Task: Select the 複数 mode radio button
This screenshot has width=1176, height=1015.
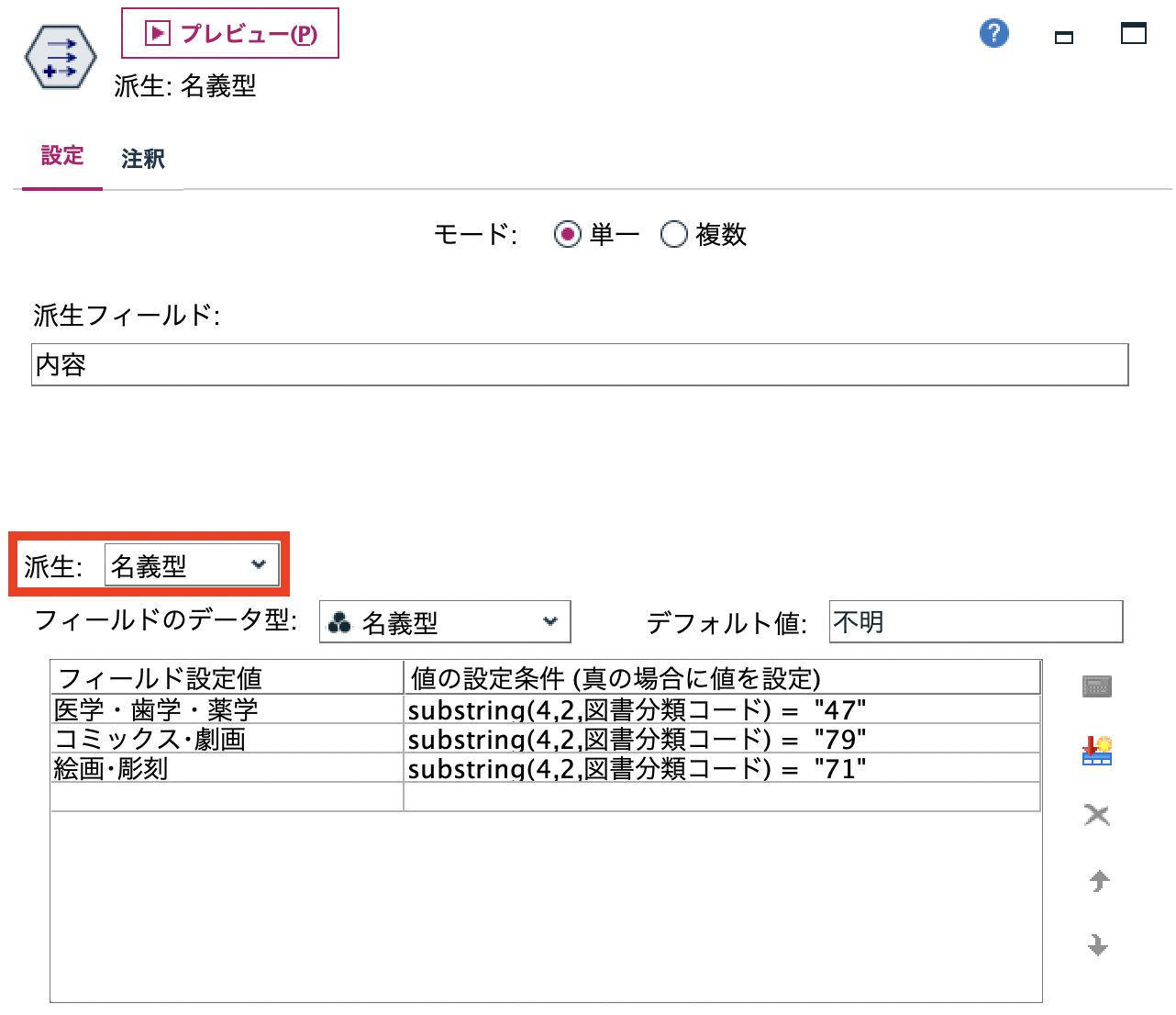Action: pyautogui.click(x=674, y=234)
